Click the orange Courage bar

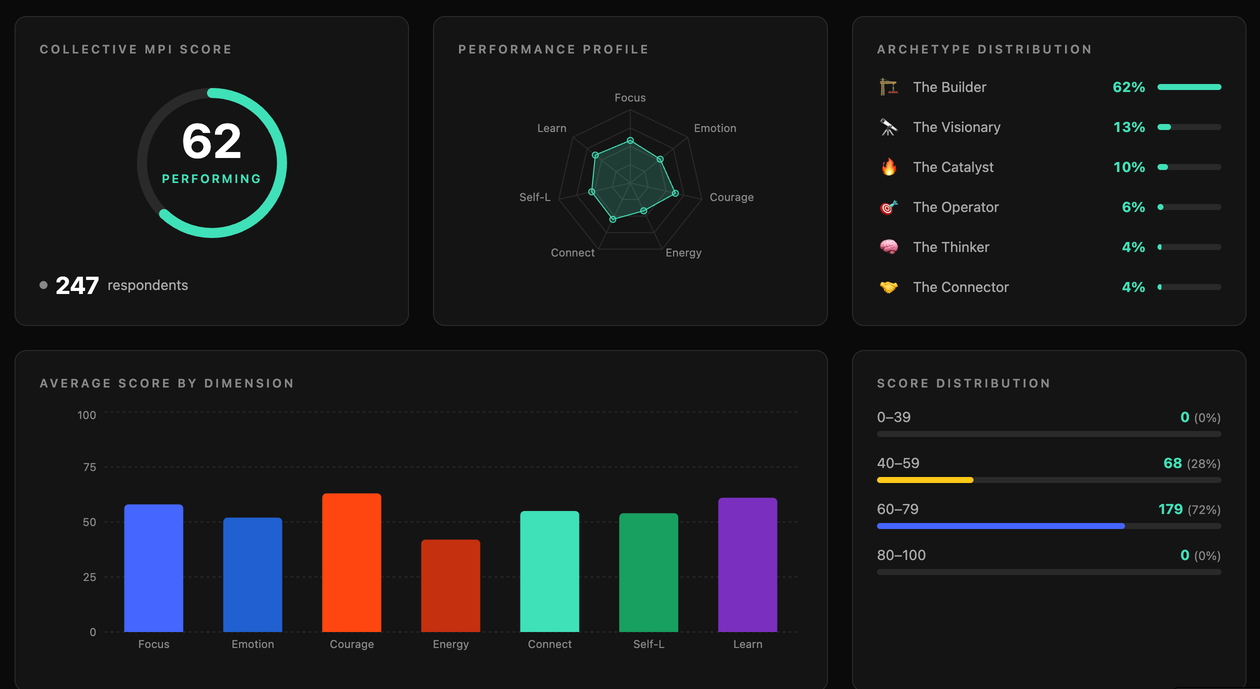[x=352, y=563]
